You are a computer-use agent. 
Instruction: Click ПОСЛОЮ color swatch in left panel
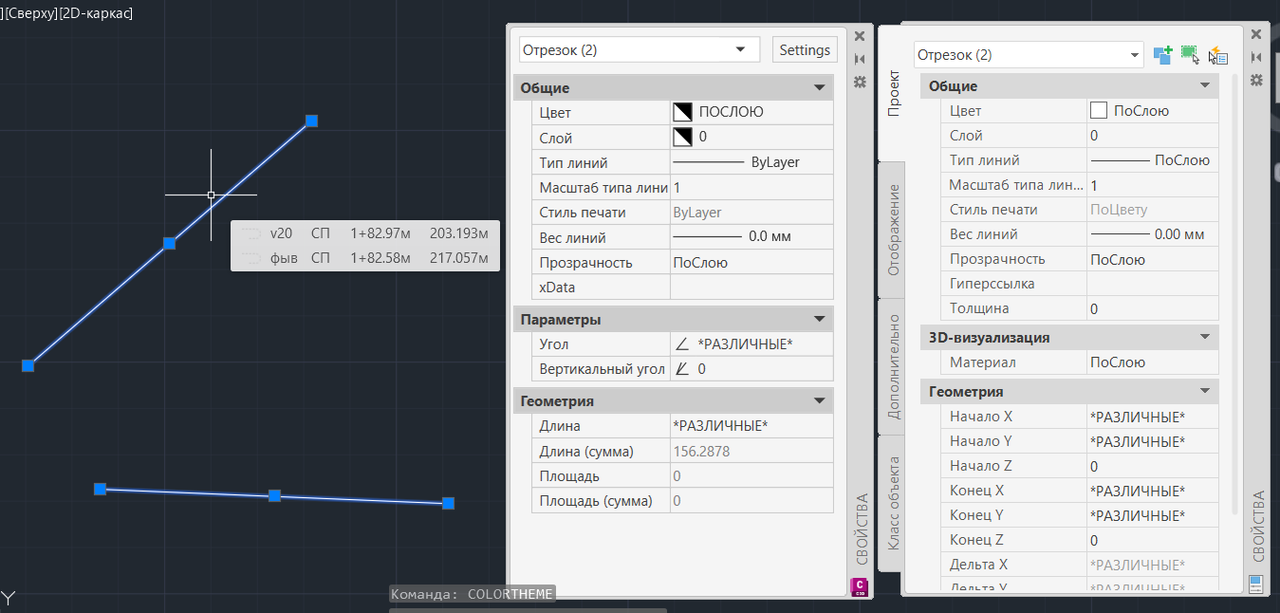click(x=683, y=112)
